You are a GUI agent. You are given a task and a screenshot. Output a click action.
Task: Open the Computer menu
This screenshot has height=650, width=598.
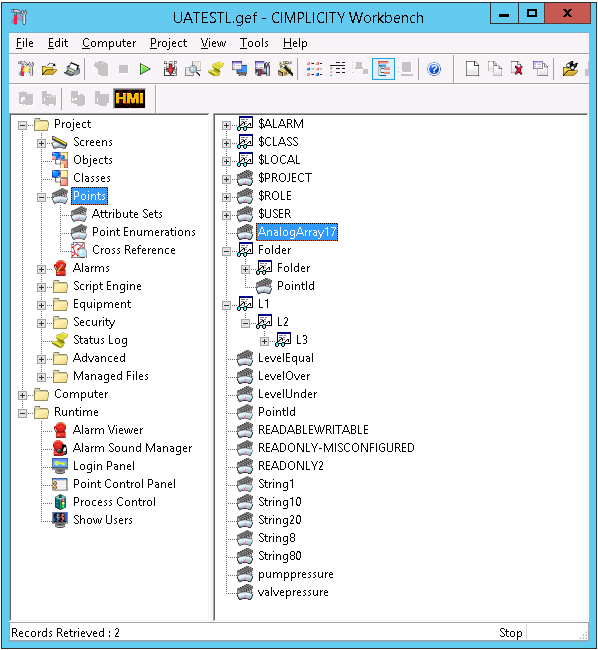click(109, 43)
